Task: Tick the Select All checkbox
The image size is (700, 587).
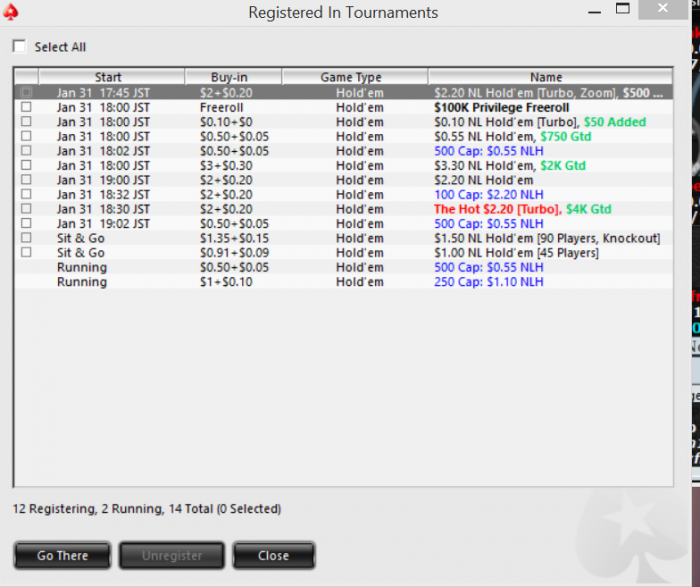Action: [19, 46]
